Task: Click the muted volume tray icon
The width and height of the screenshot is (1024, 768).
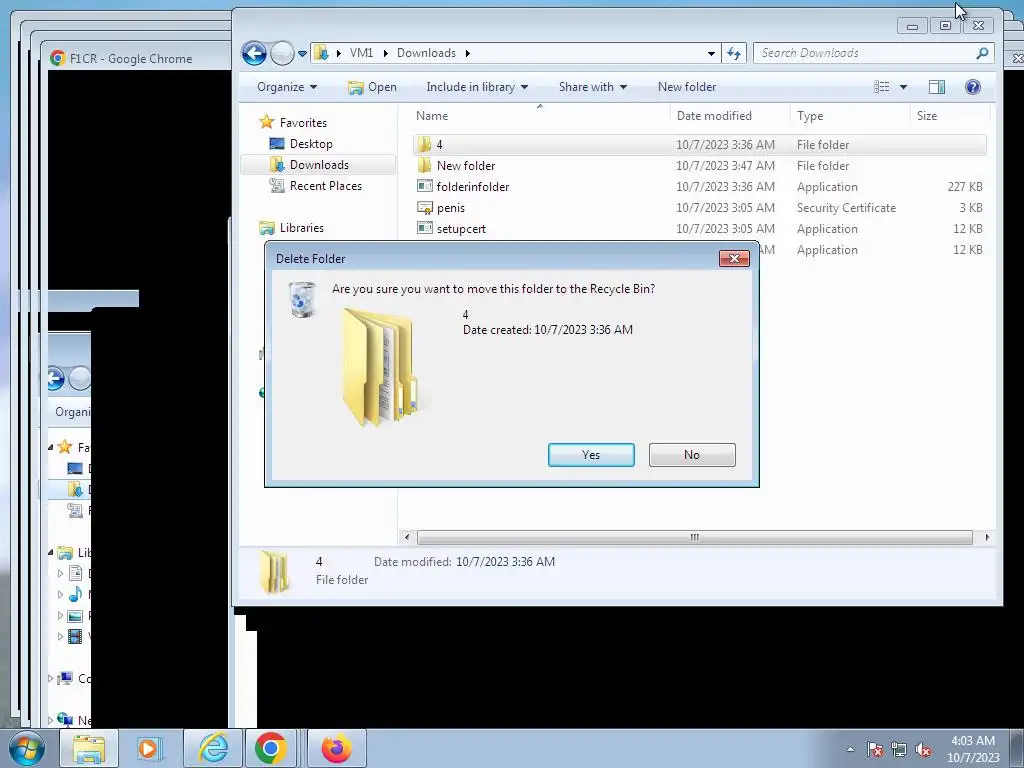Action: [x=922, y=749]
